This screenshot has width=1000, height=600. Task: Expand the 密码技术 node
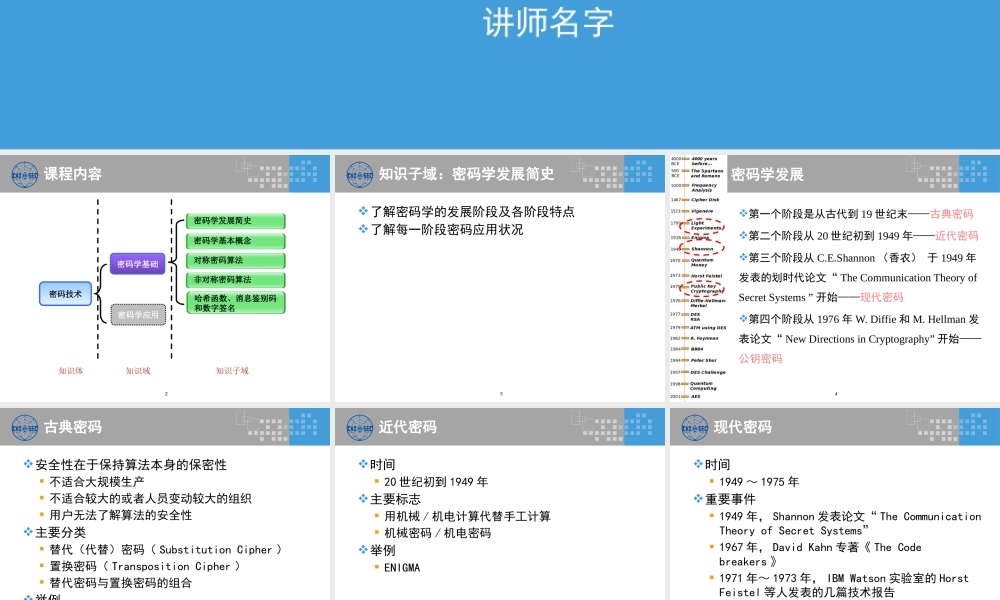pyautogui.click(x=67, y=291)
